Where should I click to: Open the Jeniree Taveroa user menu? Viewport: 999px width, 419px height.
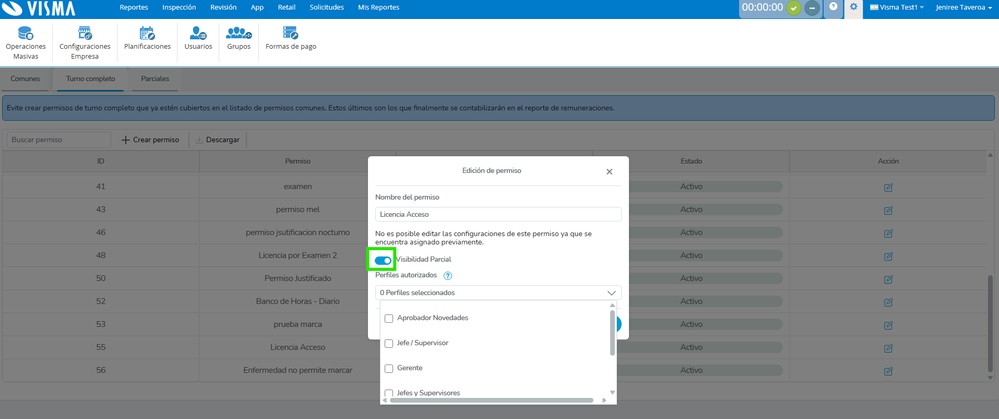[x=964, y=8]
